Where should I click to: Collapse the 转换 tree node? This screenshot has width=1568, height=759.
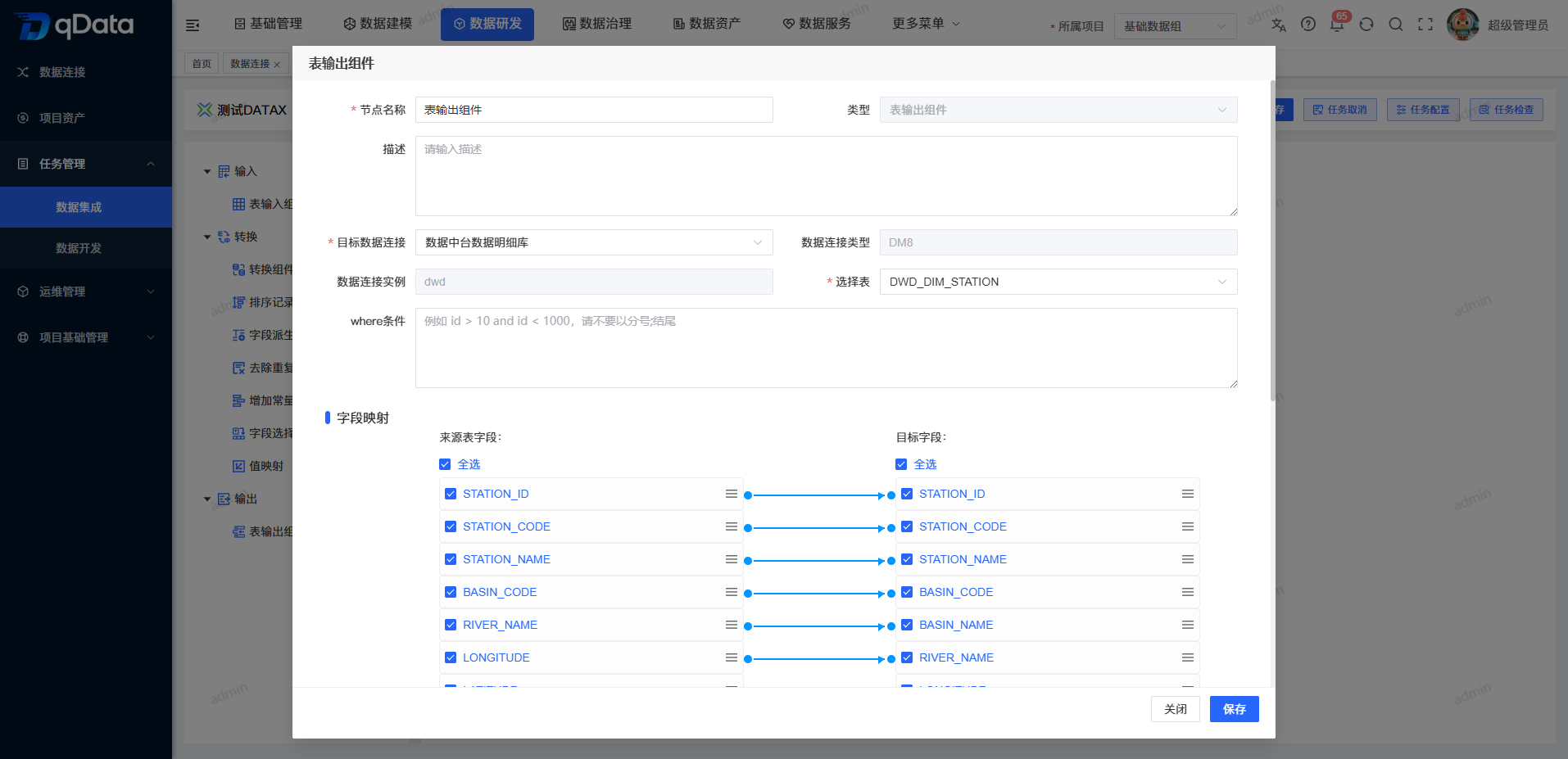207,237
